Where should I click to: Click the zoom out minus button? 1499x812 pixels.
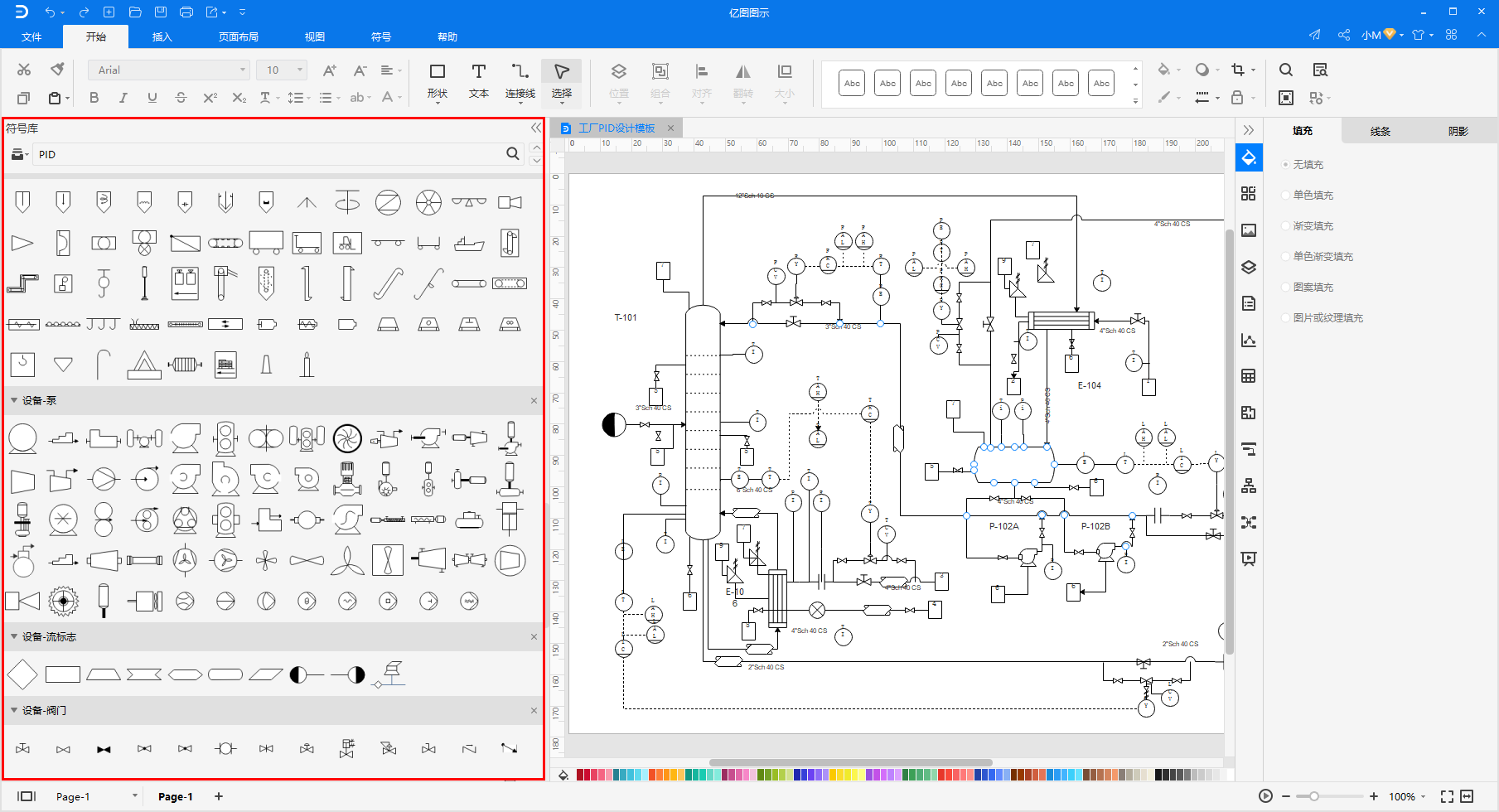(x=1286, y=796)
